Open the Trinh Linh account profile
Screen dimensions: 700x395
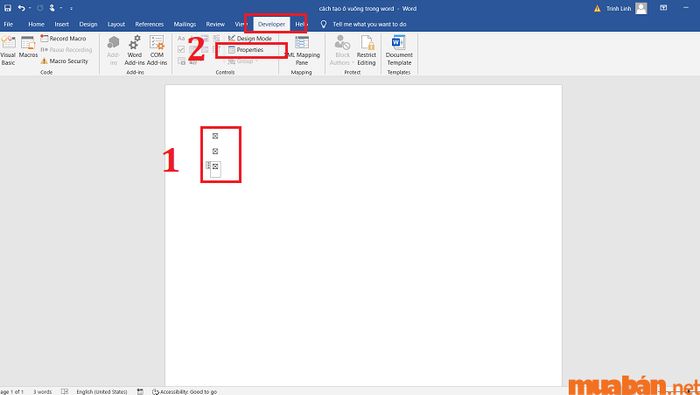coord(626,8)
